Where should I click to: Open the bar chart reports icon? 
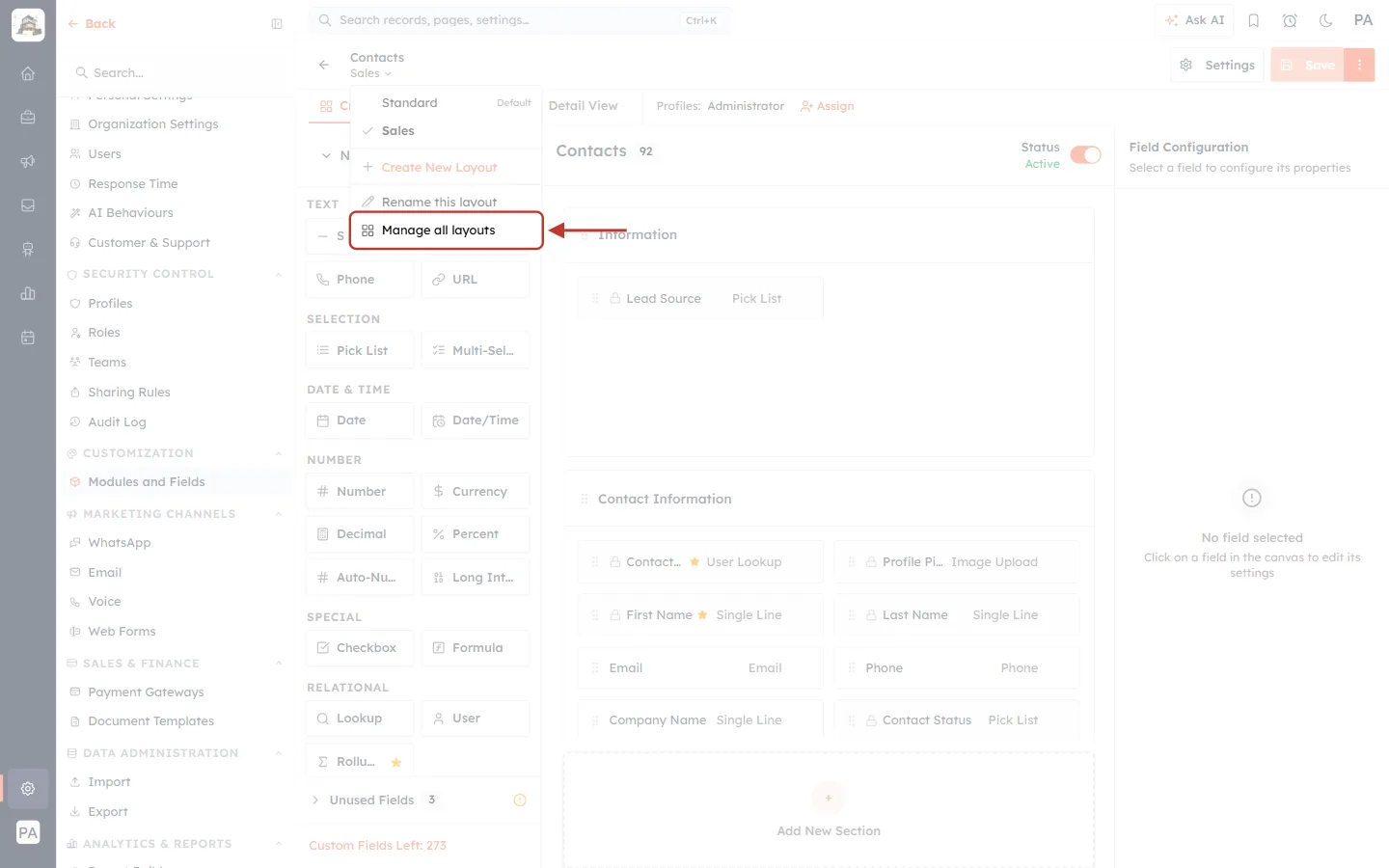point(28,293)
